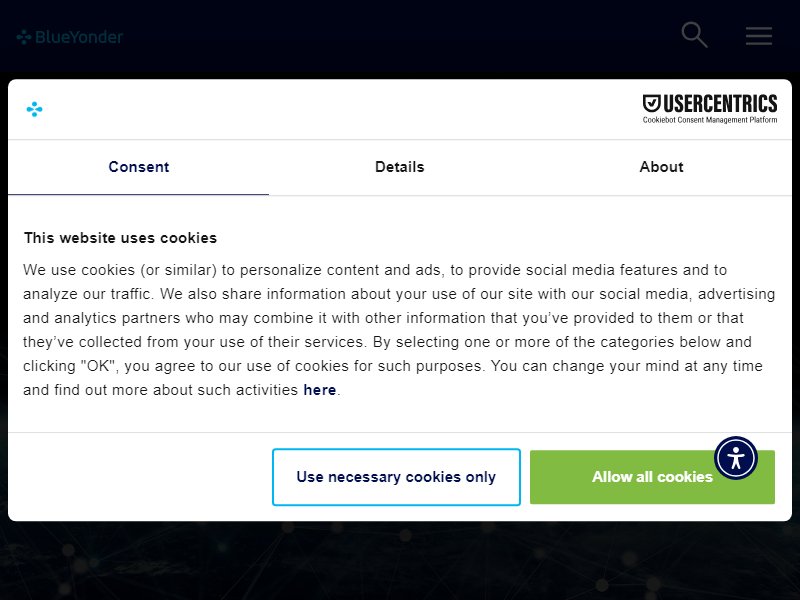Follow the bold "here" link
Viewport: 800px width, 600px height.
coord(319,390)
